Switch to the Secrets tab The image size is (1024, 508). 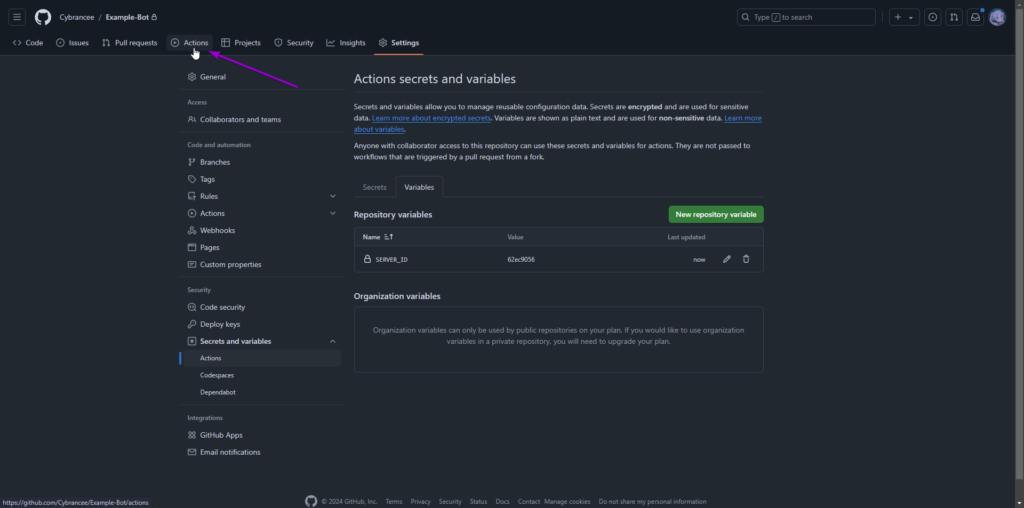click(374, 187)
